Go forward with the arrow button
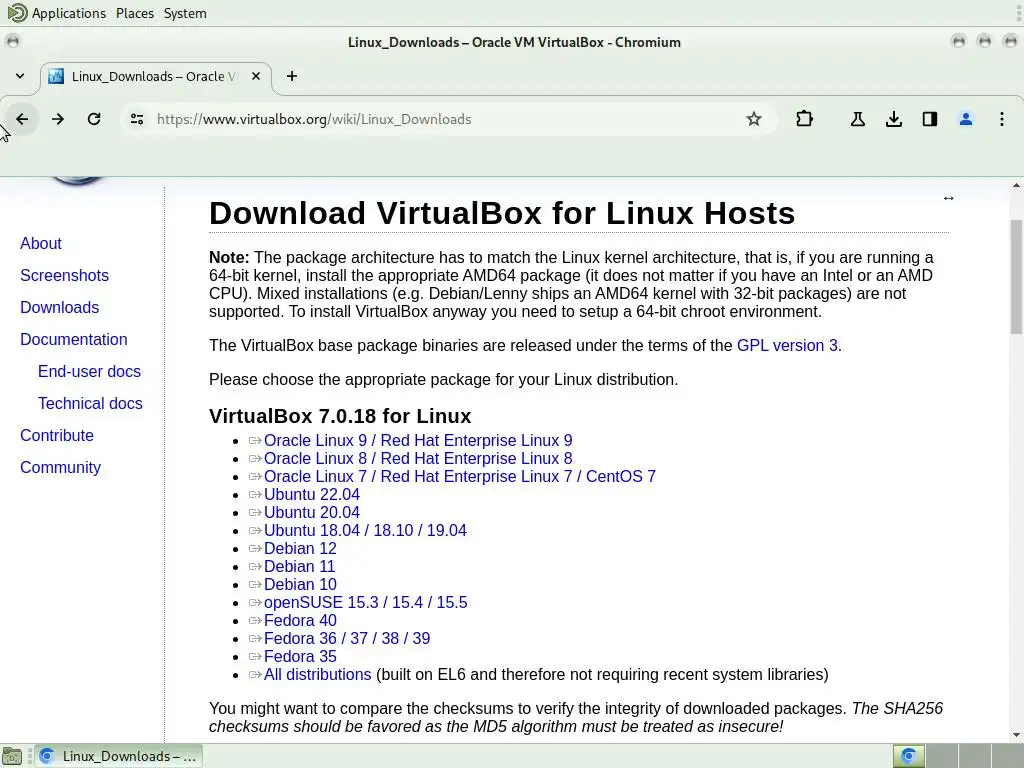 pos(57,119)
